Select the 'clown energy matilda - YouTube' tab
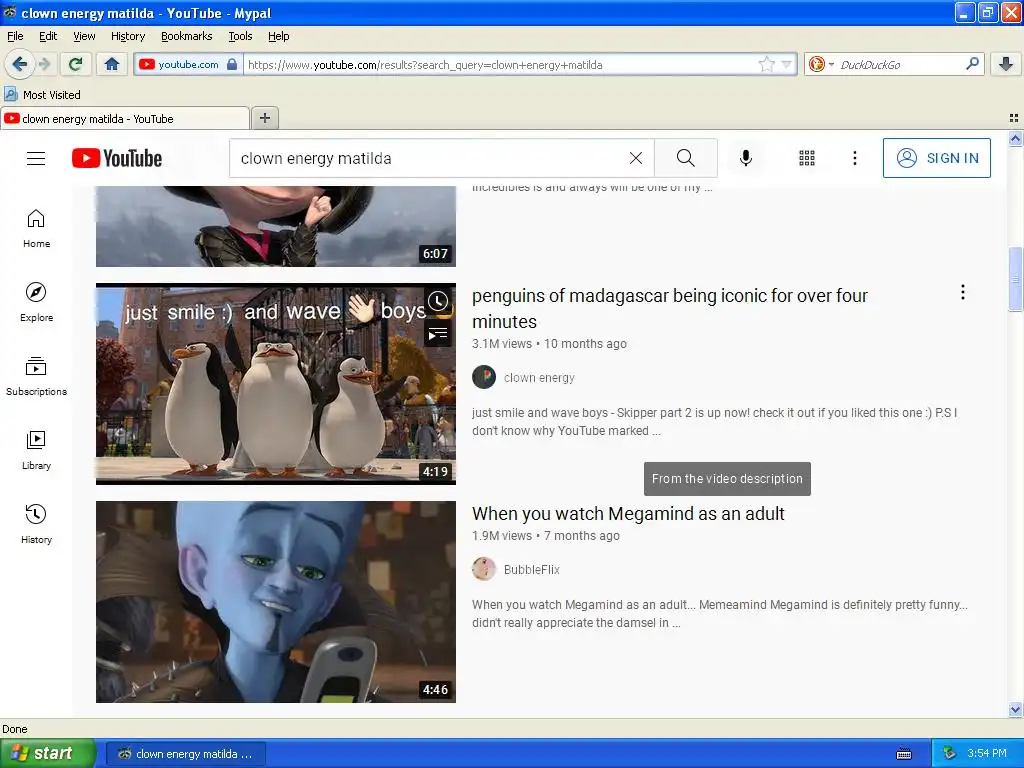The image size is (1024, 768). tap(125, 119)
